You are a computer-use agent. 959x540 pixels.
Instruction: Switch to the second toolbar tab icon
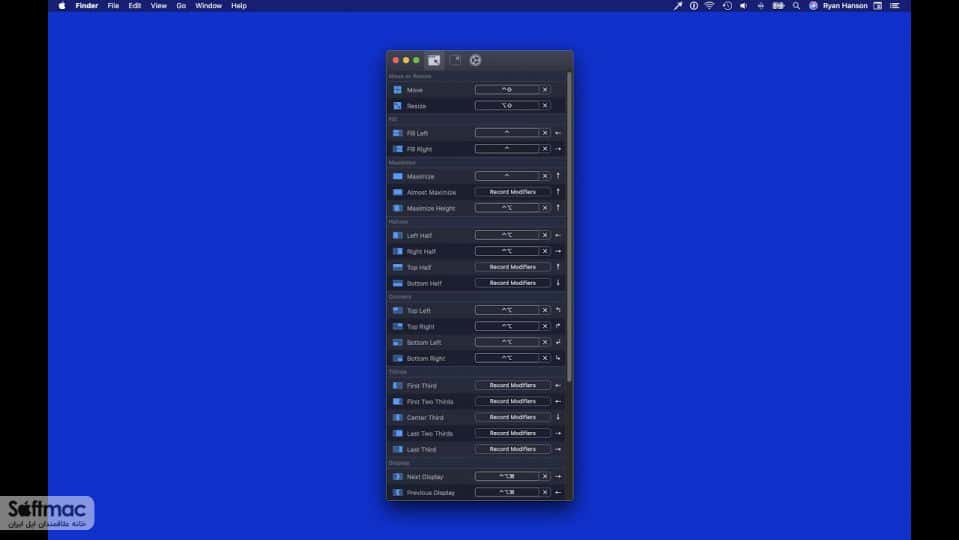[x=456, y=60]
